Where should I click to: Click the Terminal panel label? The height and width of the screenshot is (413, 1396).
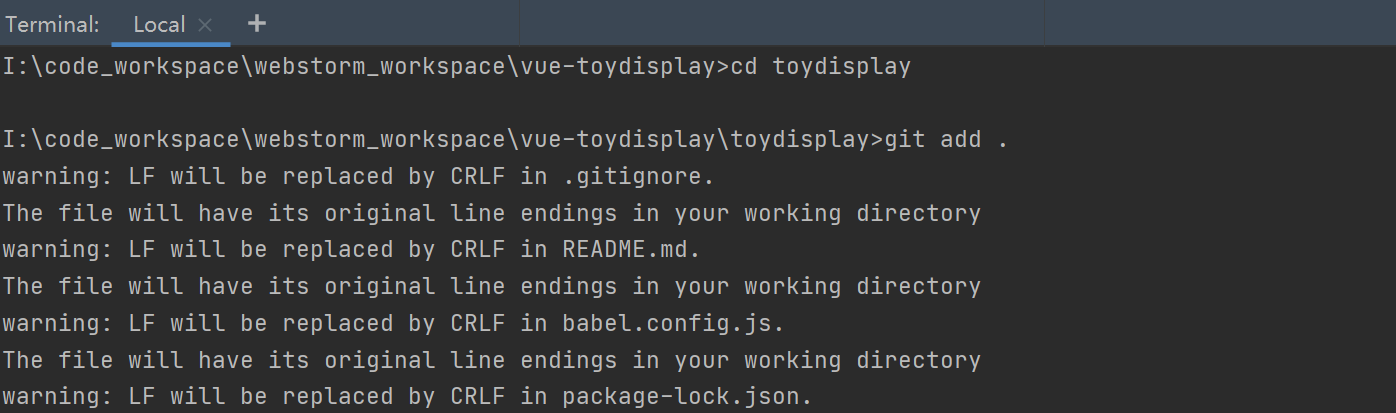pyautogui.click(x=52, y=24)
